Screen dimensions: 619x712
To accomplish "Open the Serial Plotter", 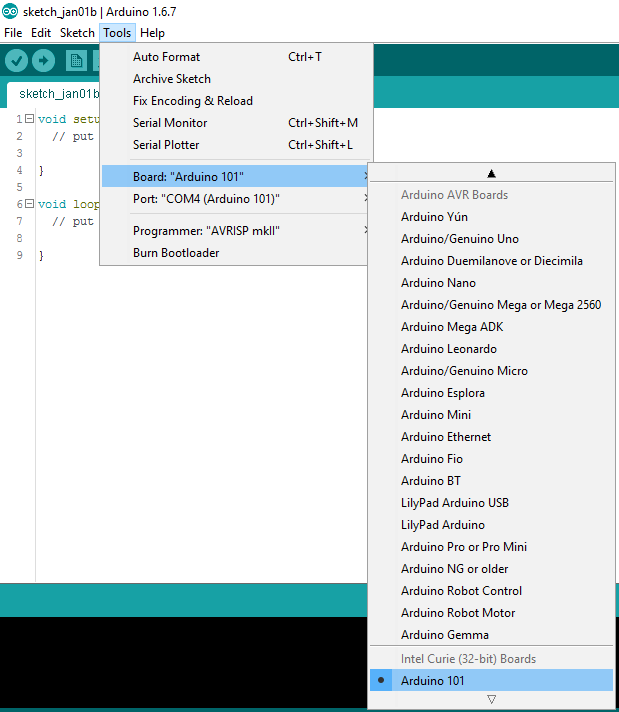I will click(x=236, y=145).
